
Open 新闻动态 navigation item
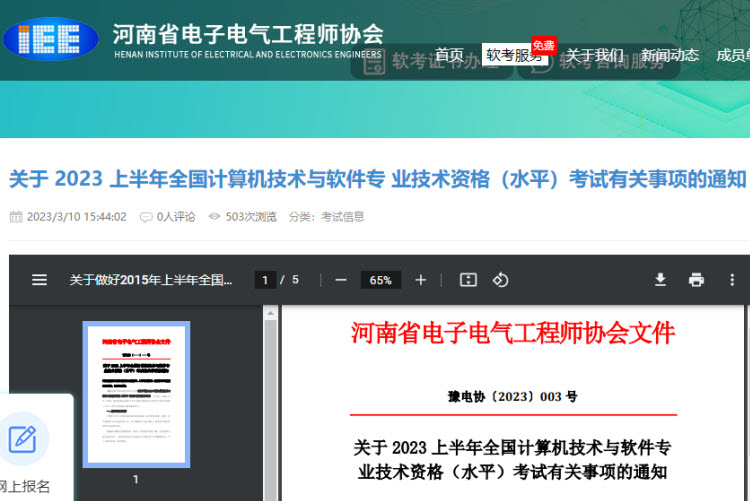pos(670,55)
